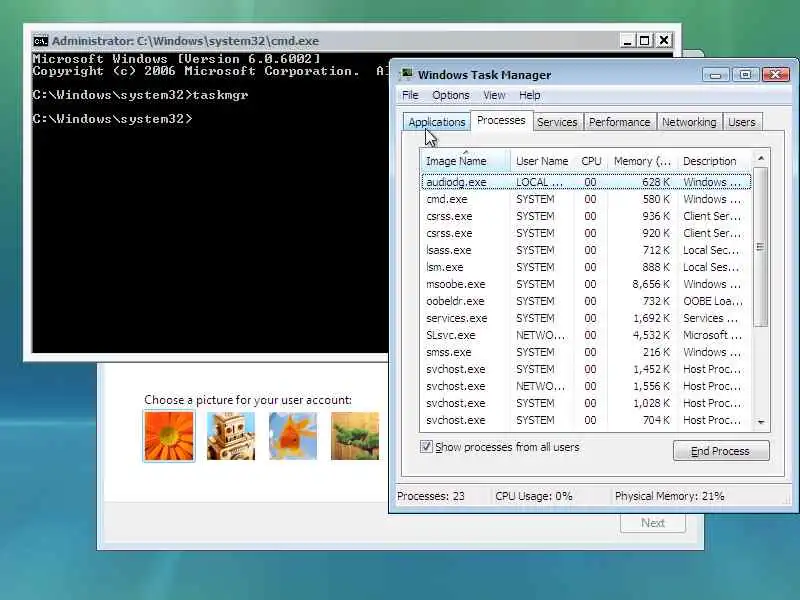Sort processes by CPU column
Screen dimensions: 800x600
[x=591, y=161]
